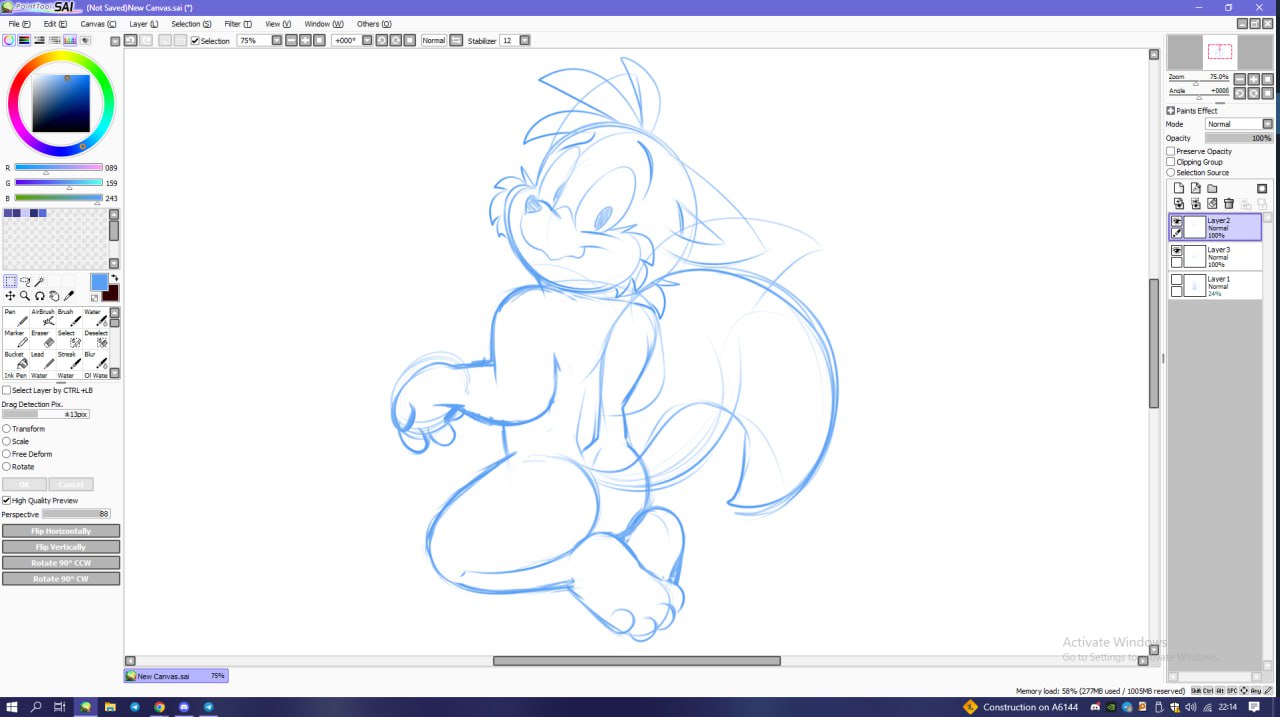Select the Free Deform radio option
The image size is (1280, 717).
[x=7, y=454]
